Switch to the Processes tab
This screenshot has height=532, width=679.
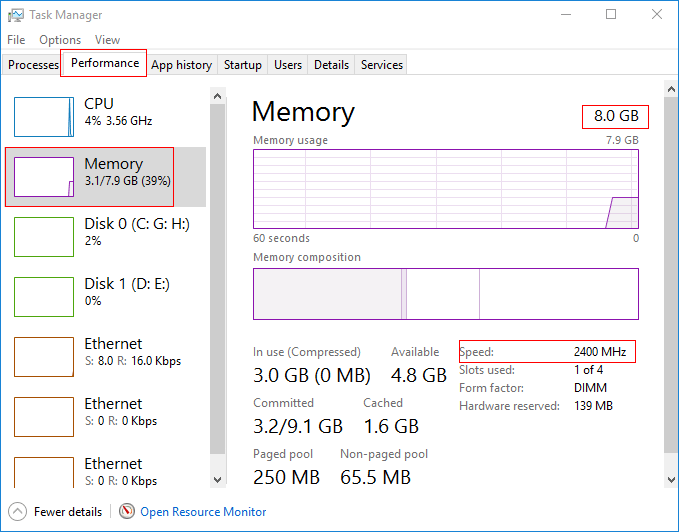point(33,64)
